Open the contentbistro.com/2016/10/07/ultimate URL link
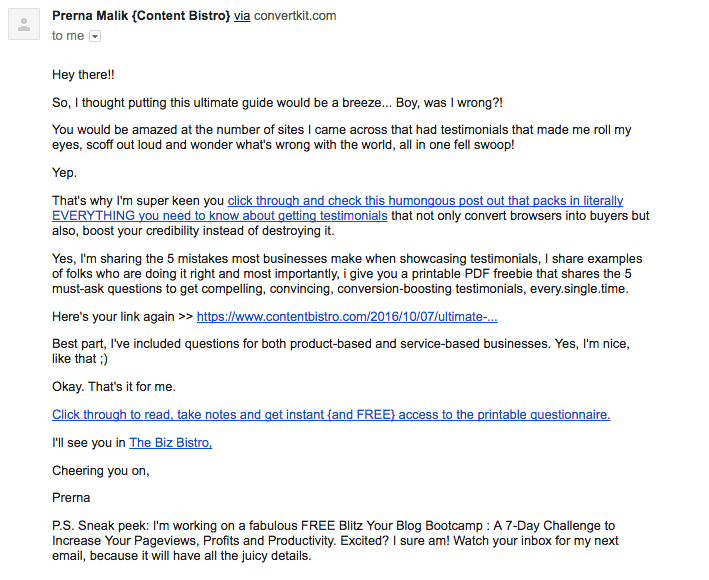This screenshot has width=709, height=580. [347, 316]
